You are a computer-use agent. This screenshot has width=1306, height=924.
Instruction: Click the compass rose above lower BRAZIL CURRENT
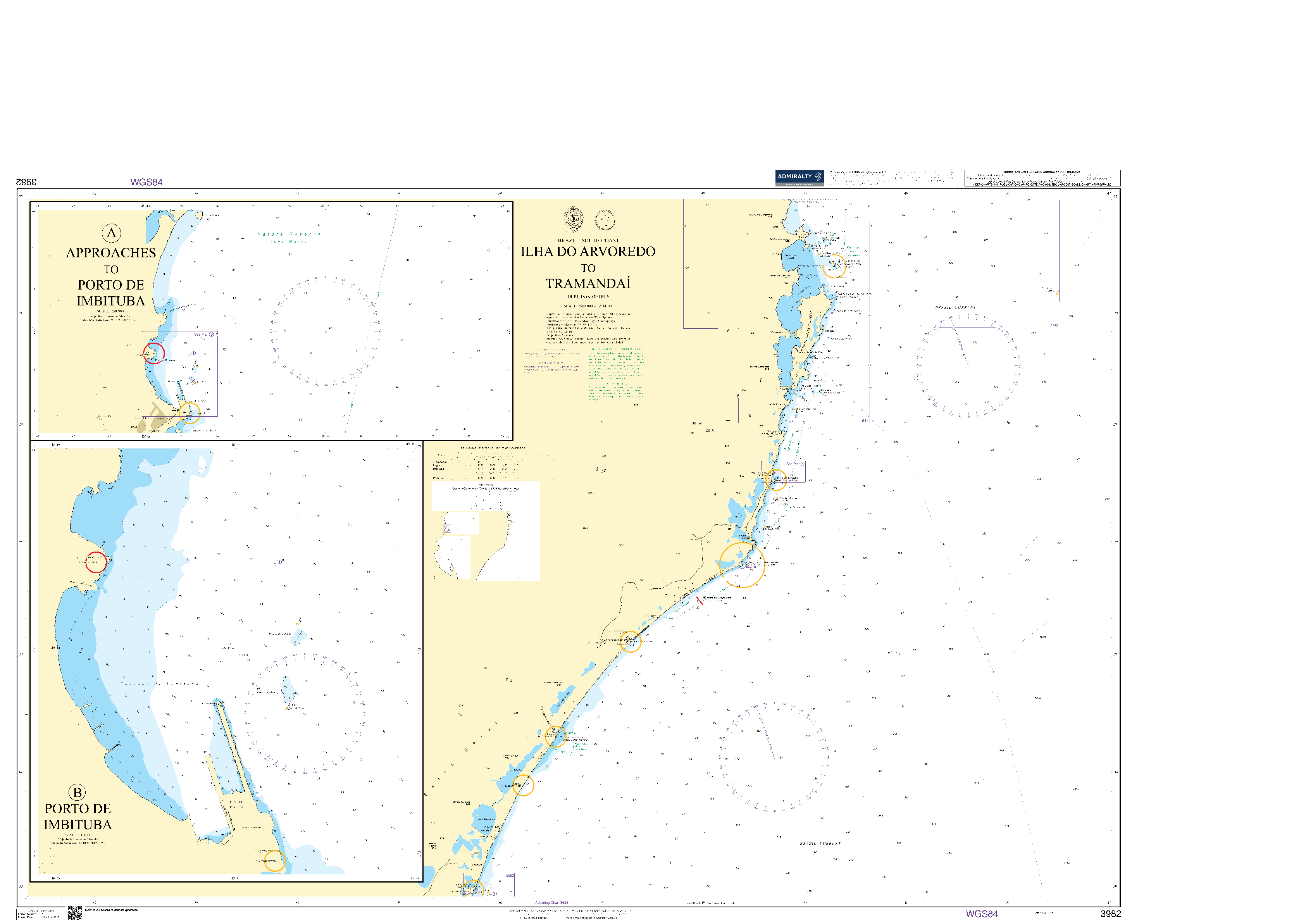pyautogui.click(x=774, y=757)
